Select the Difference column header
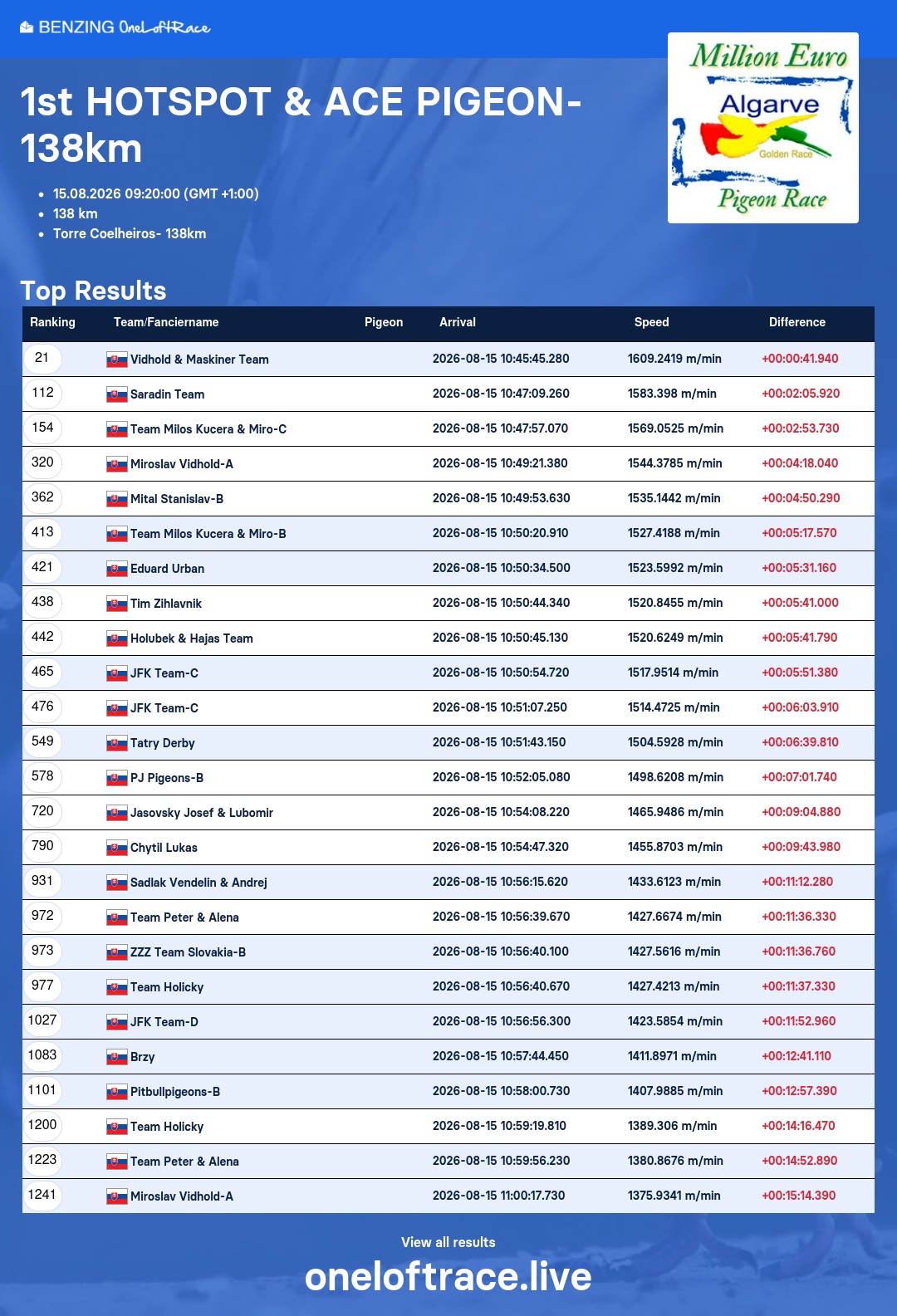897x1316 pixels. pyautogui.click(x=797, y=322)
